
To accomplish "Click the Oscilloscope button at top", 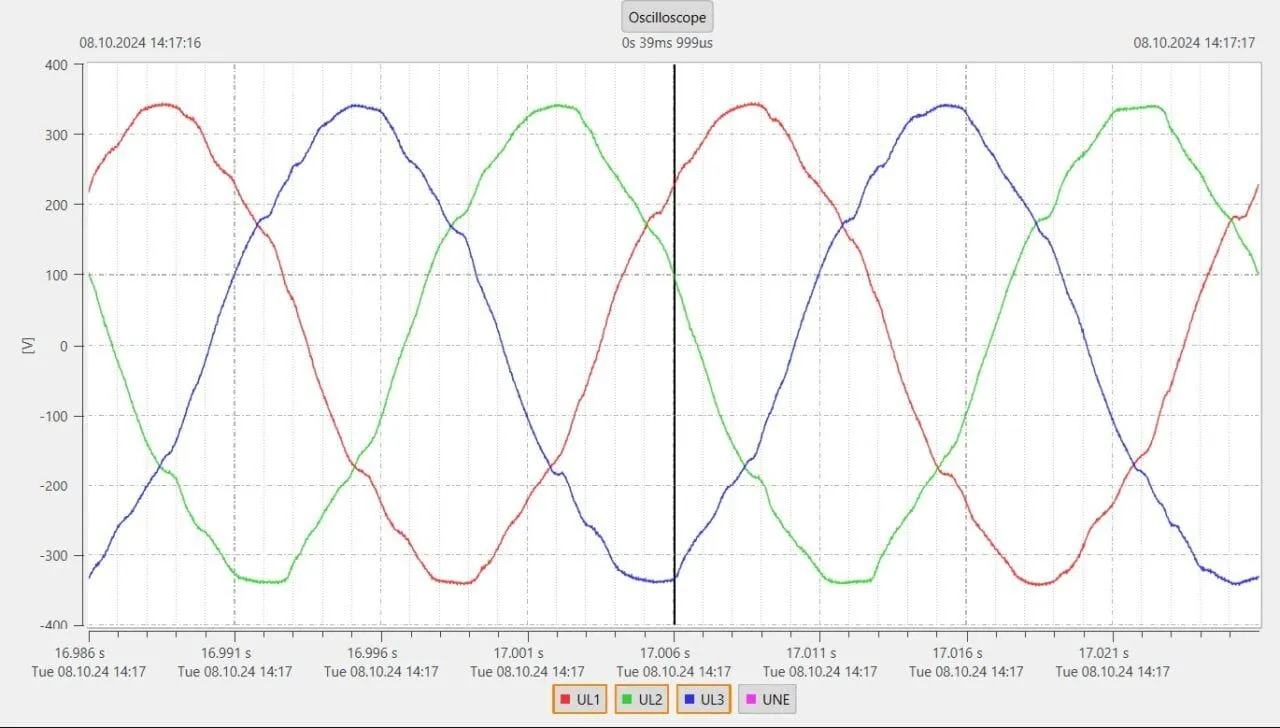I will (667, 17).
